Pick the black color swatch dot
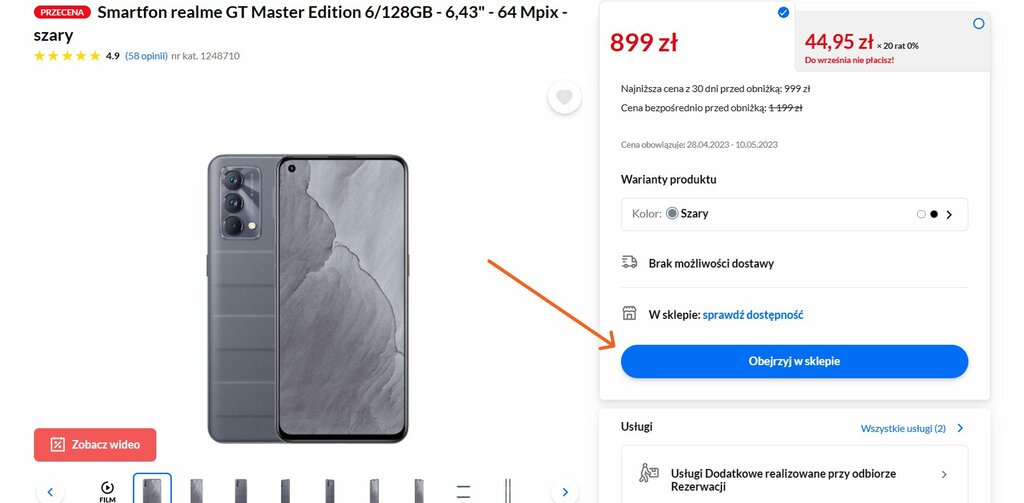Viewport: 1024px width, 503px height. click(934, 214)
